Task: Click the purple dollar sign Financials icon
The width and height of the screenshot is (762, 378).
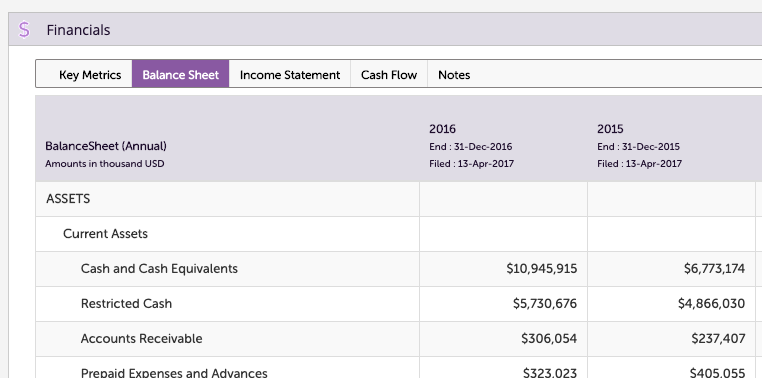Action: point(24,30)
